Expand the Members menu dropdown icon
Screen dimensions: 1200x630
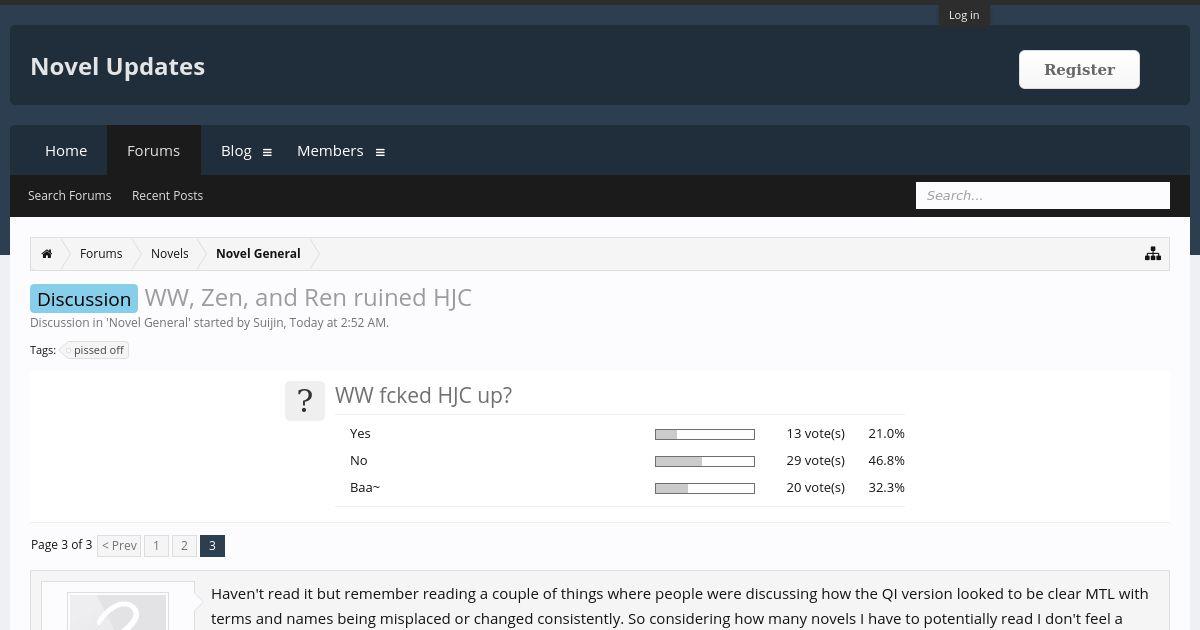(380, 152)
